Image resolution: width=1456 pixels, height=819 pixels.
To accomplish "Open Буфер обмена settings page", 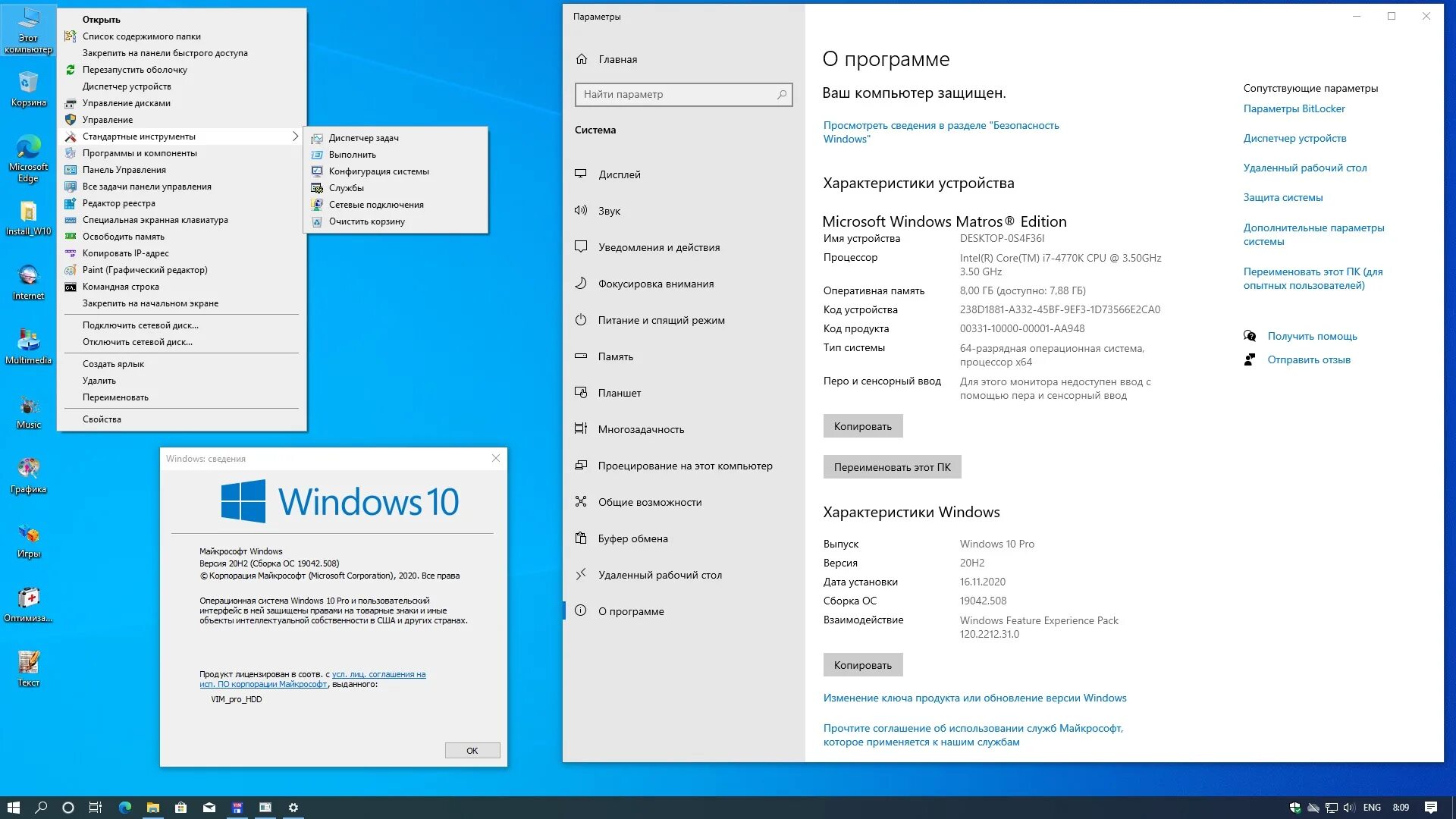I will [x=683, y=538].
